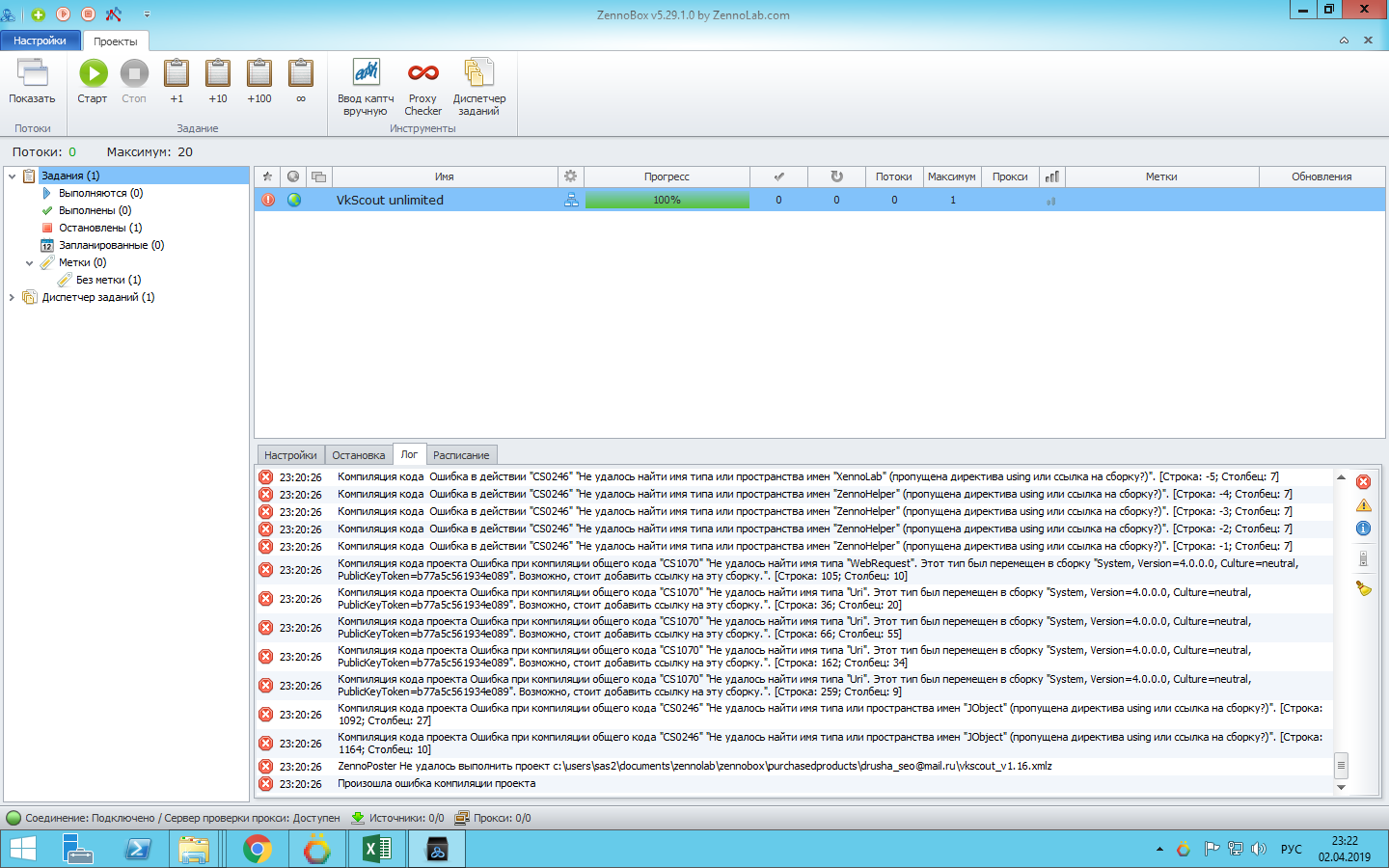Set infinite runs with the ∞ clipboard

point(301,73)
